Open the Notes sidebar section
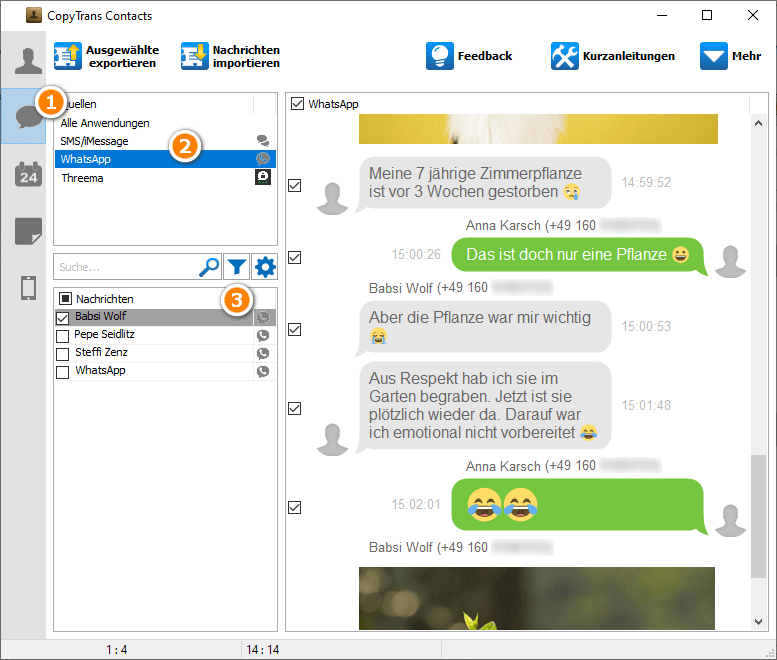 28,231
